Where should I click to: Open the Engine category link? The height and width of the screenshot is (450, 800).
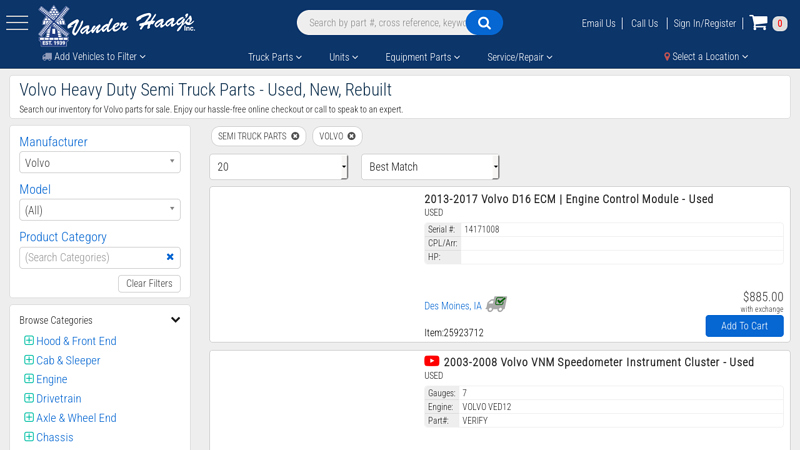pyautogui.click(x=52, y=379)
